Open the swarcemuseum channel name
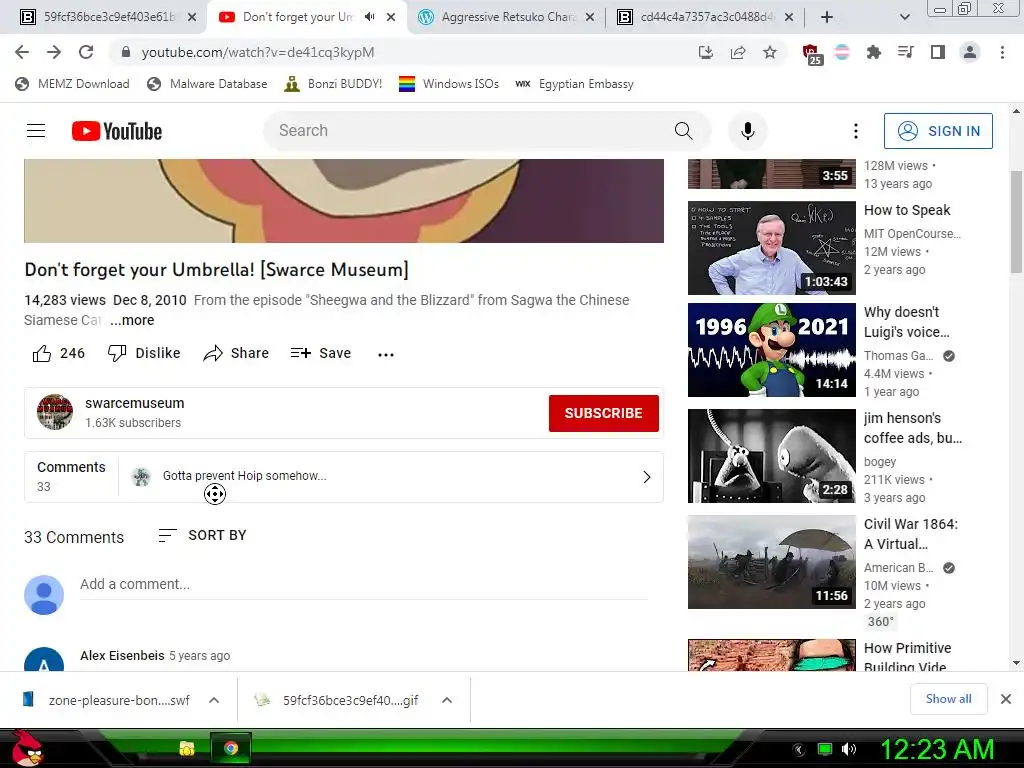Viewport: 1024px width, 768px height. coord(135,403)
